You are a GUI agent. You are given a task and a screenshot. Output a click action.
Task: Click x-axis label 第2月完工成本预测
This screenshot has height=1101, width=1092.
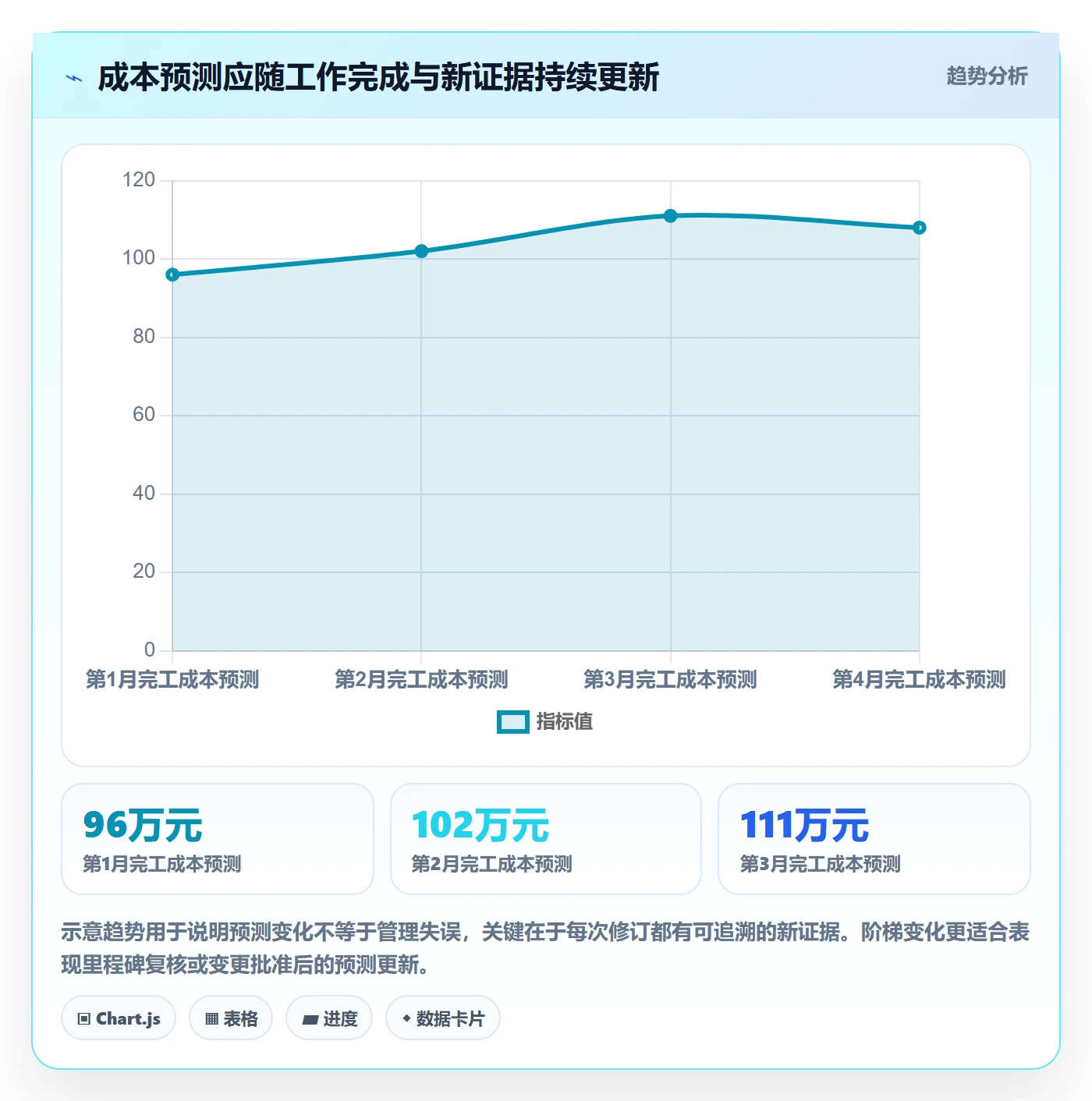point(421,679)
